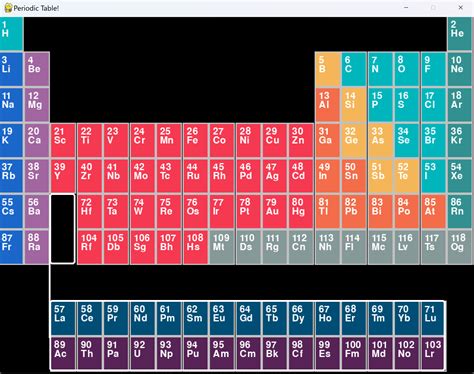Click the Aluminium (13 Al) element
The width and height of the screenshot is (474, 374).
click(328, 104)
